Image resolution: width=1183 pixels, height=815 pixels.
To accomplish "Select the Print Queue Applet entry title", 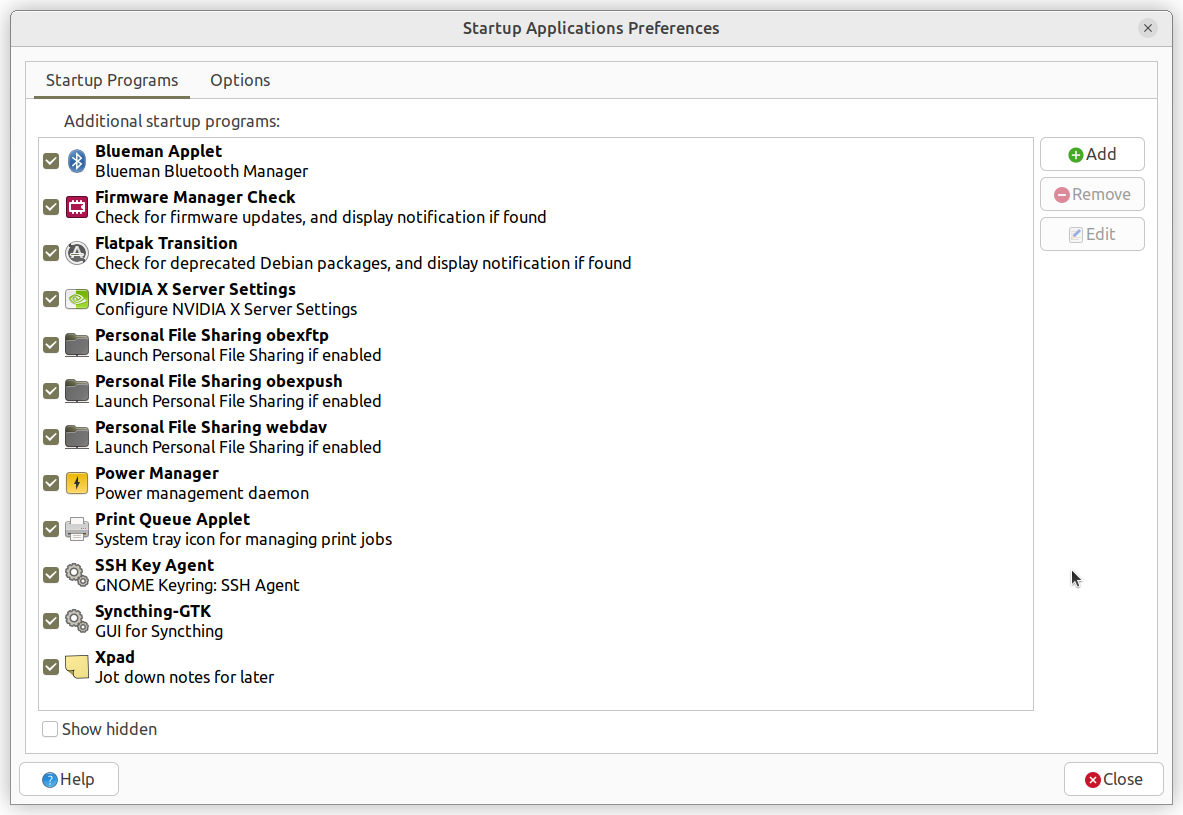I will tap(173, 519).
